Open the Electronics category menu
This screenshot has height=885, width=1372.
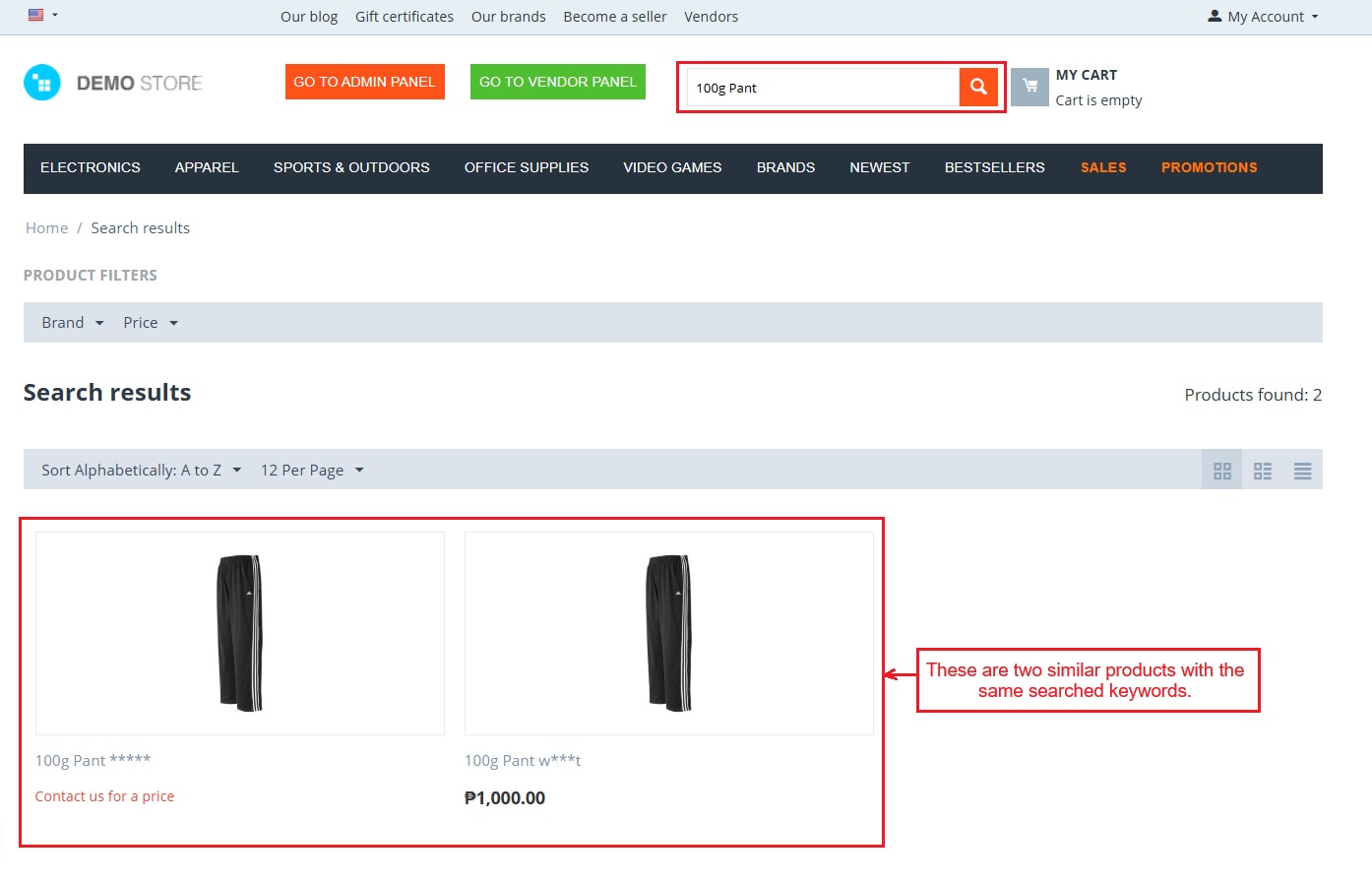[91, 167]
